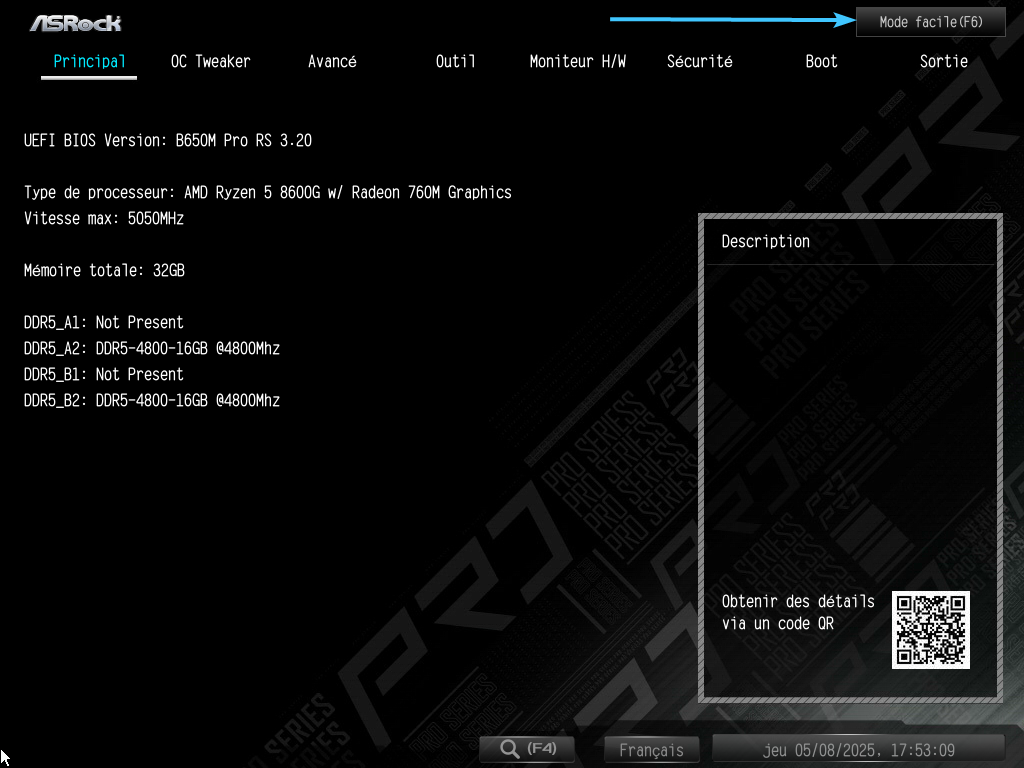Open the search (F4) magnifier button
Screen dimensions: 1024x768
coord(527,748)
